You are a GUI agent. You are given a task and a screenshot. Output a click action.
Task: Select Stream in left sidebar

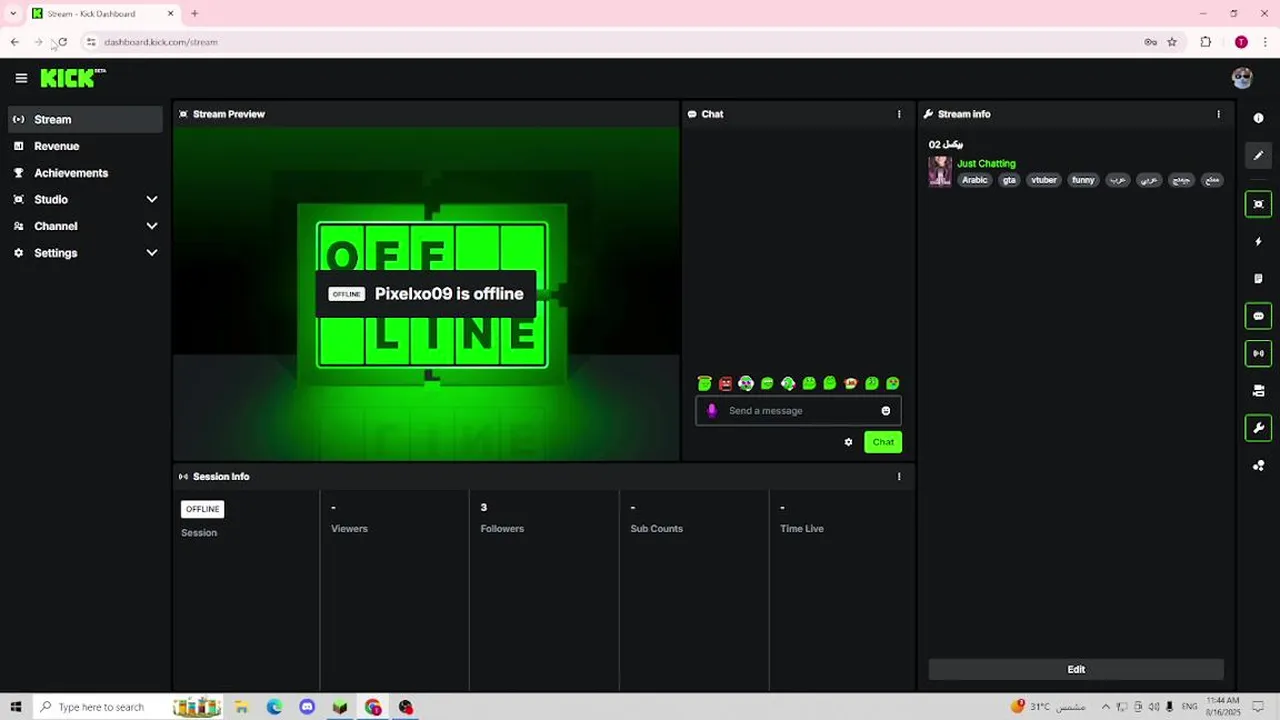point(85,119)
